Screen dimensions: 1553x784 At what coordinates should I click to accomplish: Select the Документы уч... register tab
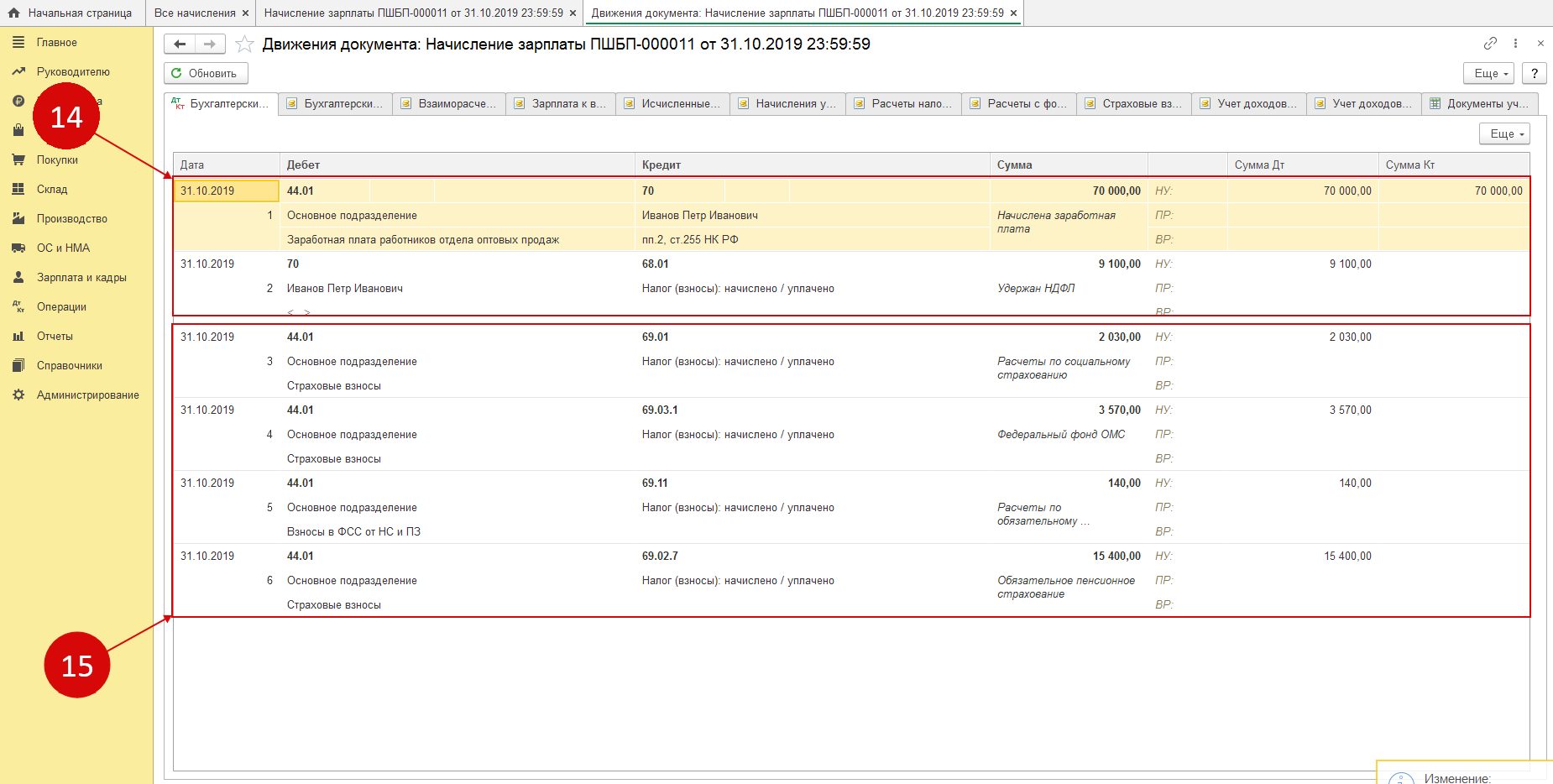[x=1481, y=103]
